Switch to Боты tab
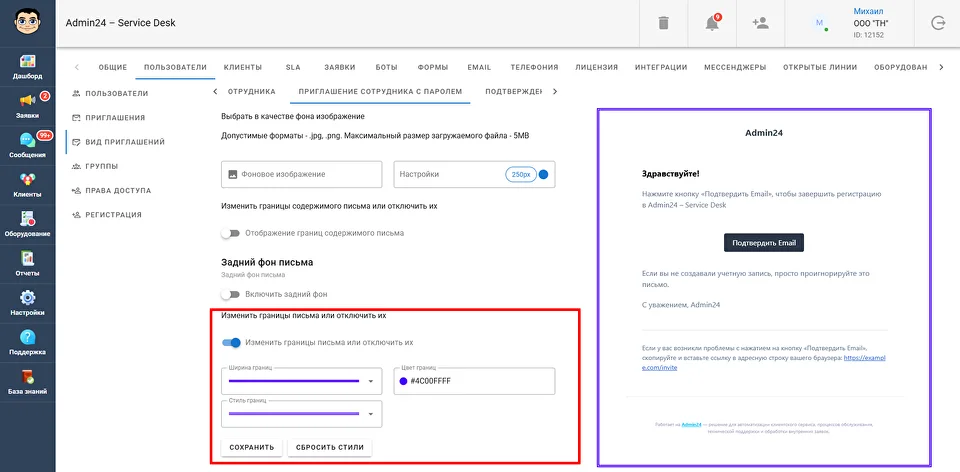The width and height of the screenshot is (960, 472). tap(387, 67)
